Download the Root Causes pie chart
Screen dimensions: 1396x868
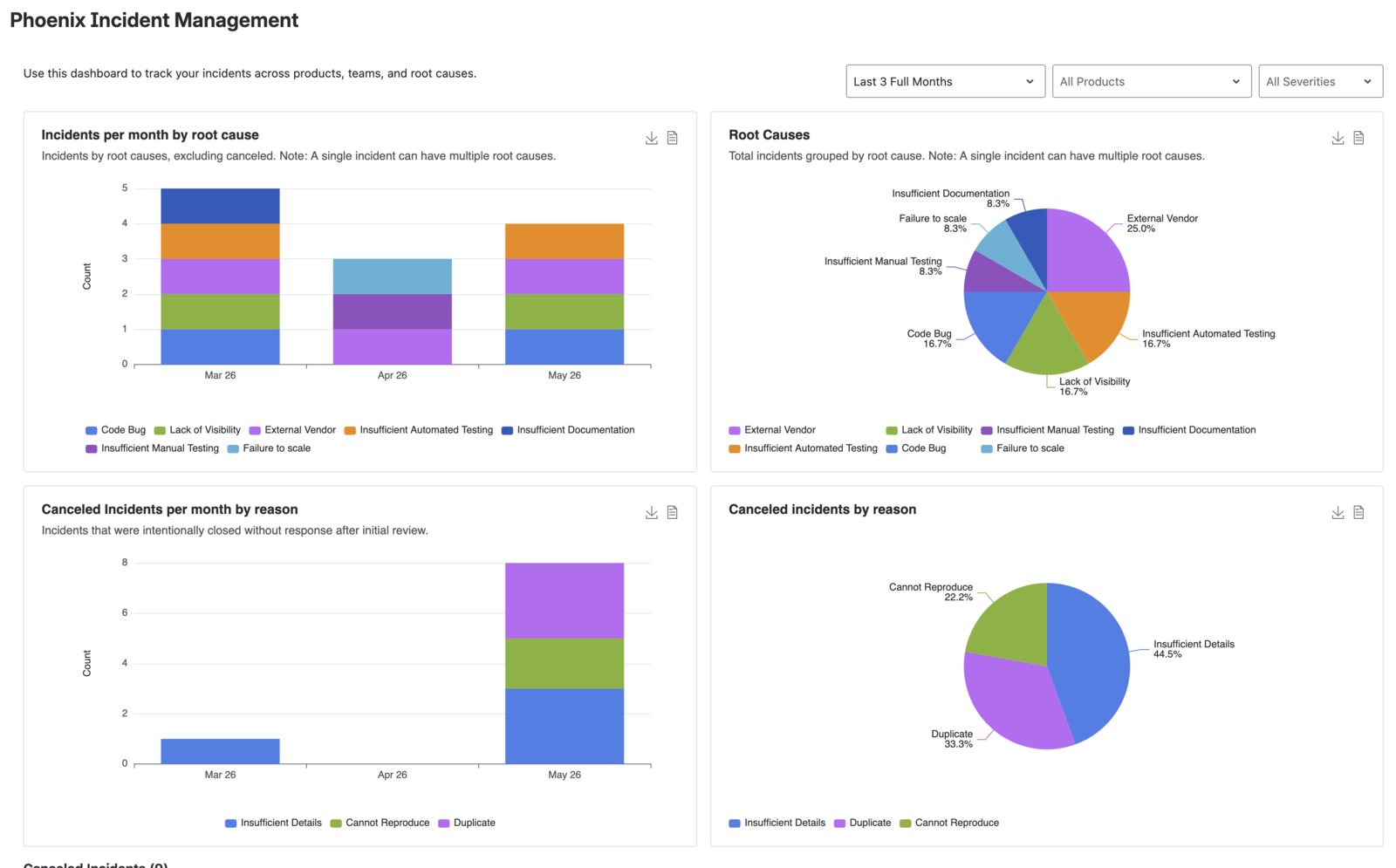[x=1338, y=138]
